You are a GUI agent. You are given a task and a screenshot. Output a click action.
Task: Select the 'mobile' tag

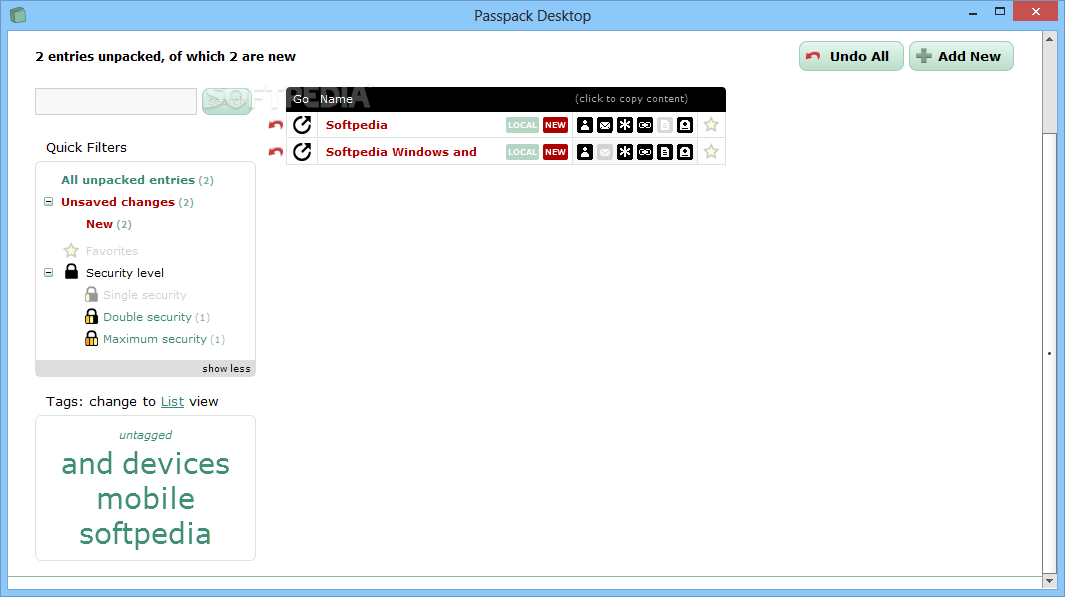(x=145, y=499)
